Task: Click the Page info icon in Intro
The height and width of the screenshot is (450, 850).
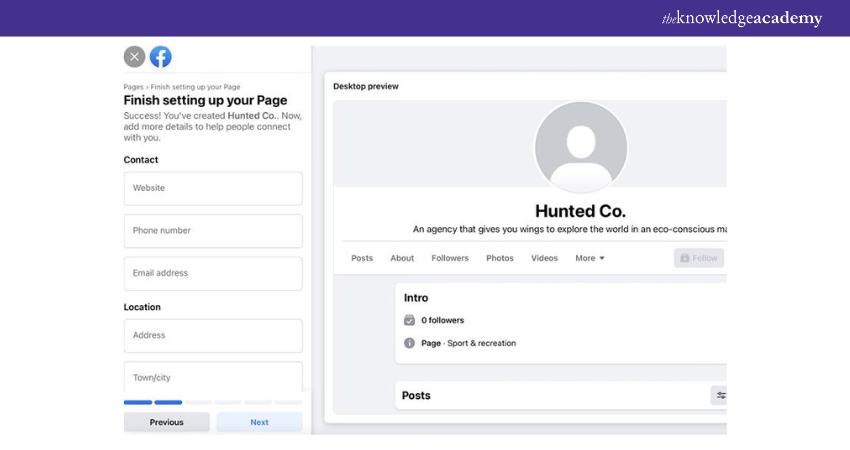Action: pos(409,343)
